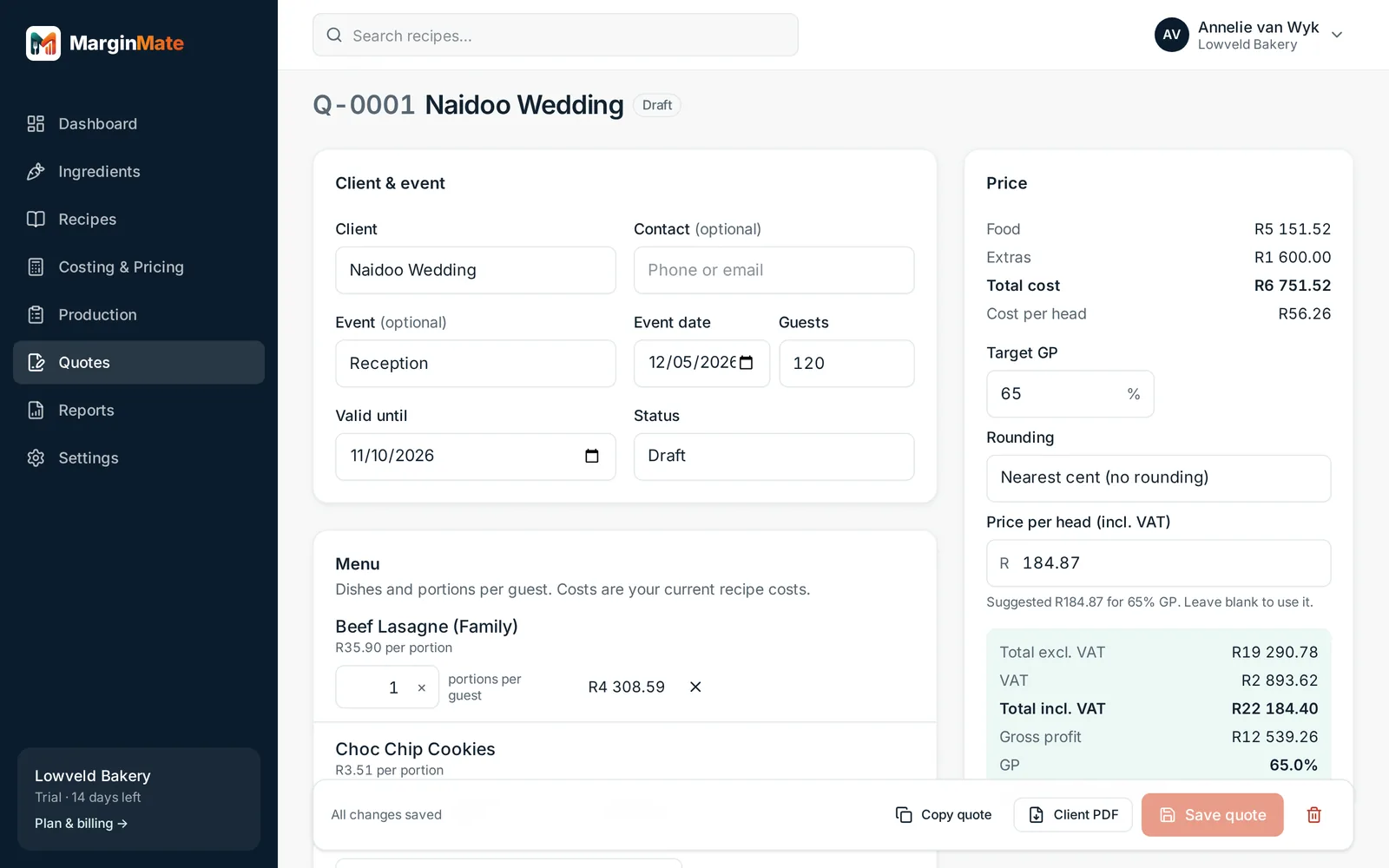Click the Draft status badge
The image size is (1389, 868).
coord(657,105)
